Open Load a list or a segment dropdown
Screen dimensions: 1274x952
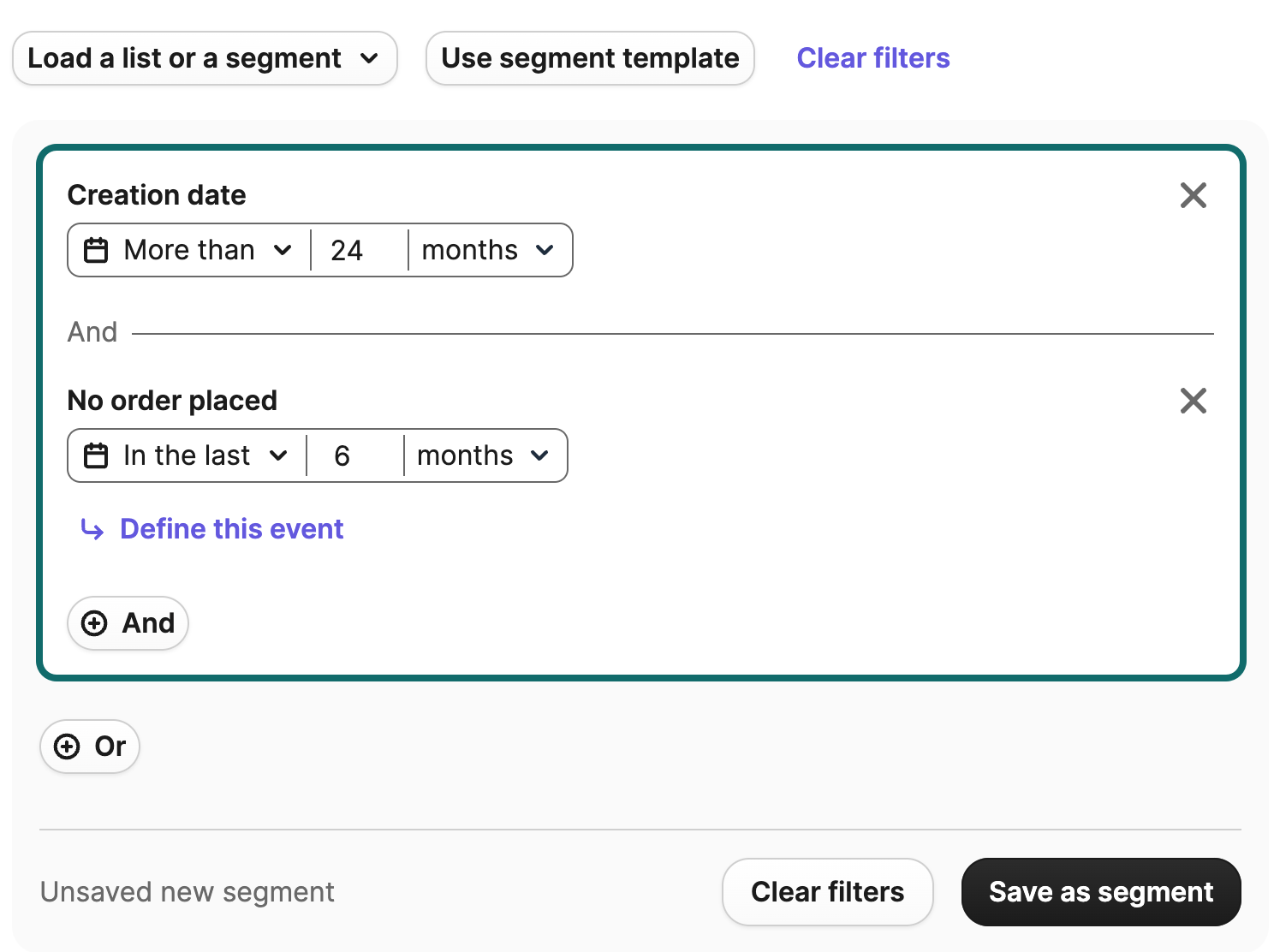point(204,58)
